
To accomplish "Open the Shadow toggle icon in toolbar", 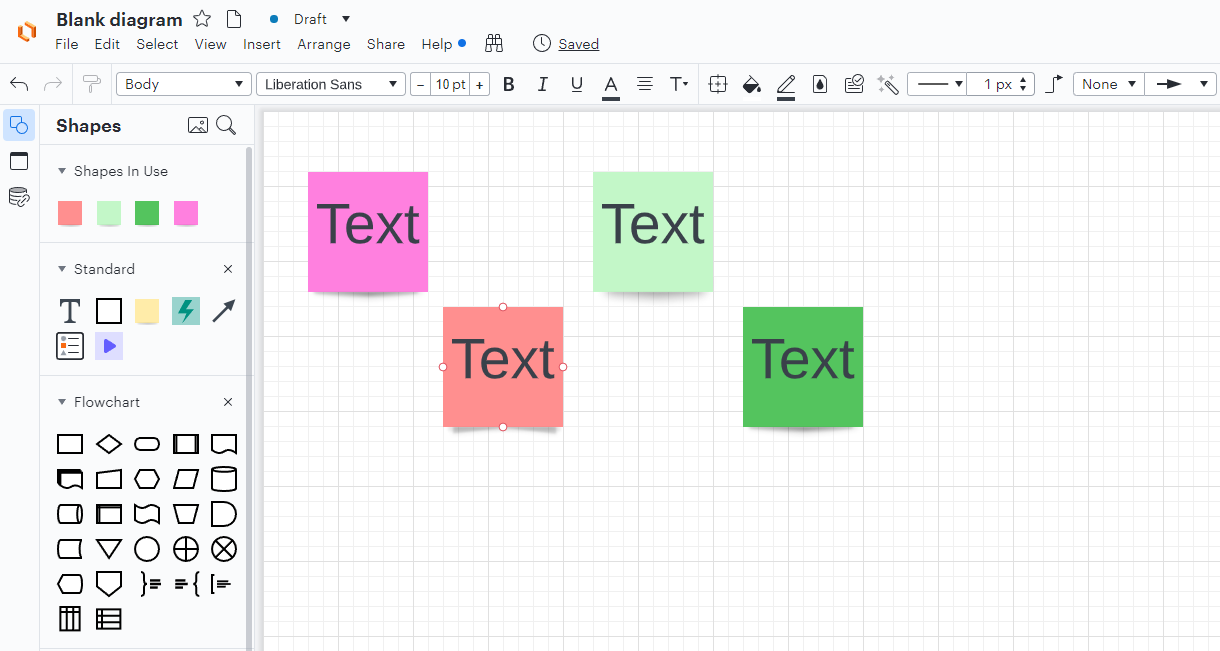I will tap(820, 84).
